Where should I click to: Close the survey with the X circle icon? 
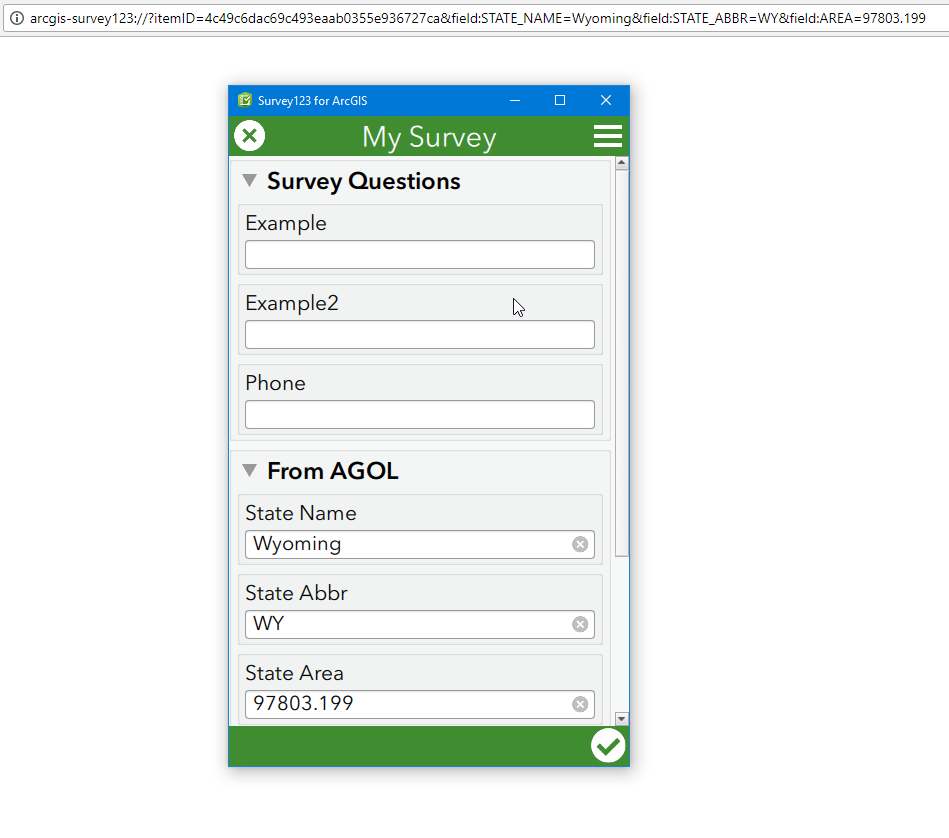249,136
